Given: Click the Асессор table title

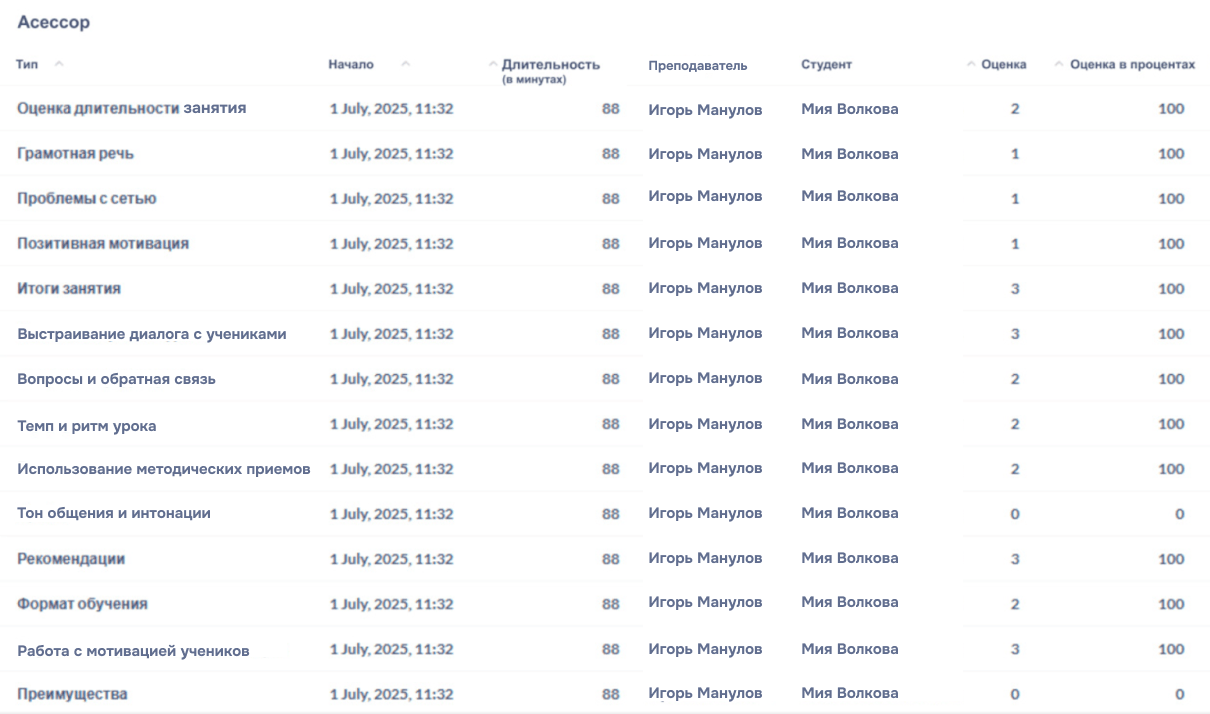Looking at the screenshot, I should tap(53, 22).
